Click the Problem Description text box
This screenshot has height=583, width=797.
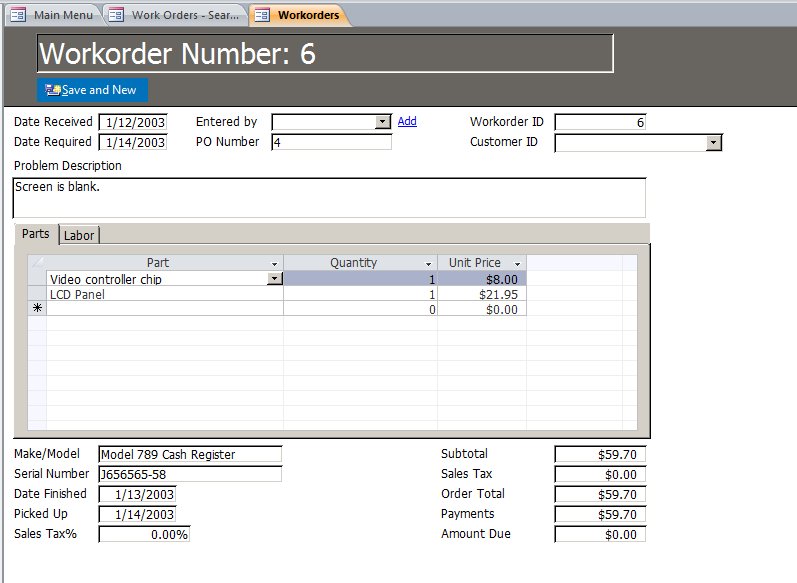[329, 198]
